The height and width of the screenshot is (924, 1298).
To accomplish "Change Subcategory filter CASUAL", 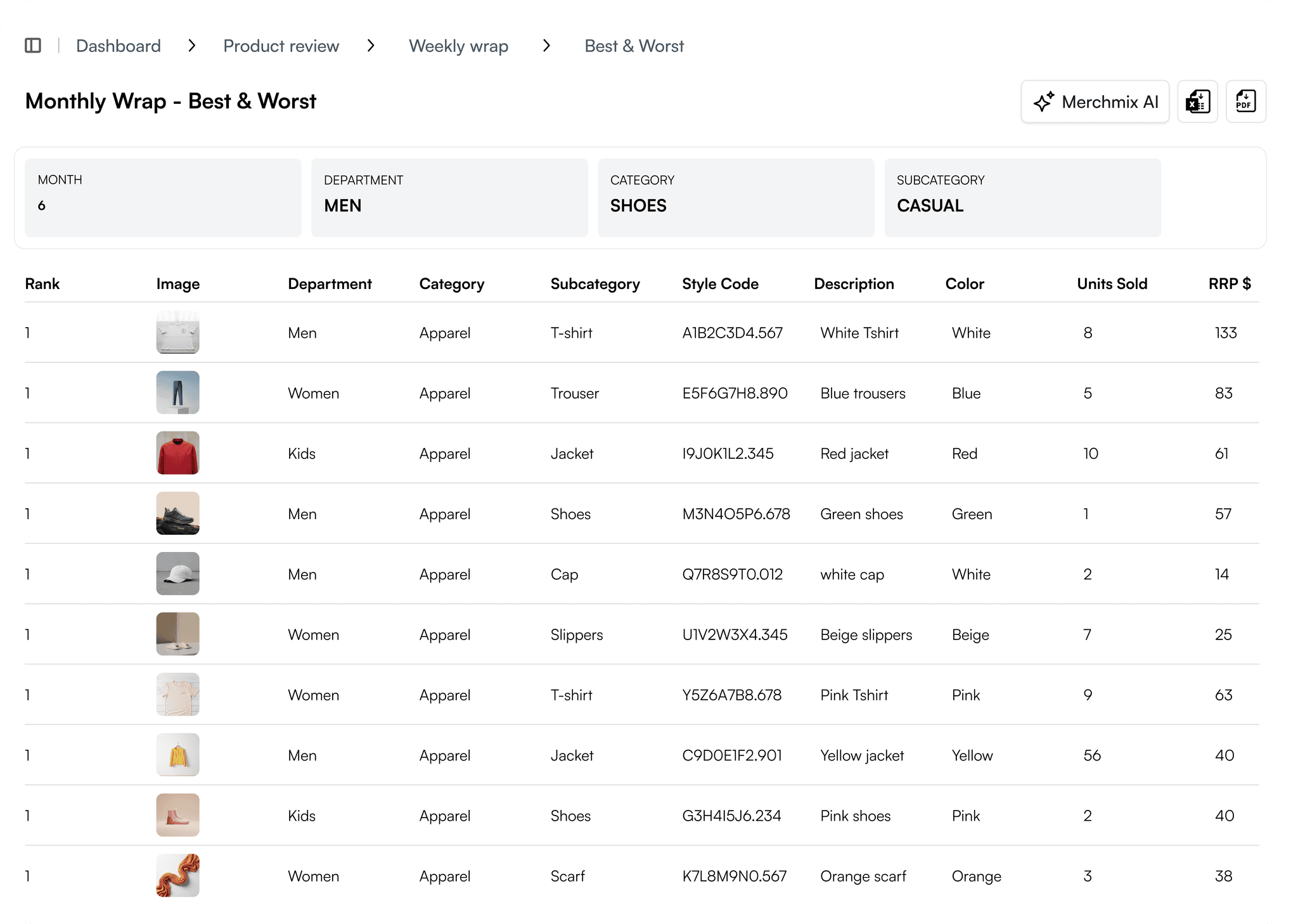I will click(x=1022, y=198).
